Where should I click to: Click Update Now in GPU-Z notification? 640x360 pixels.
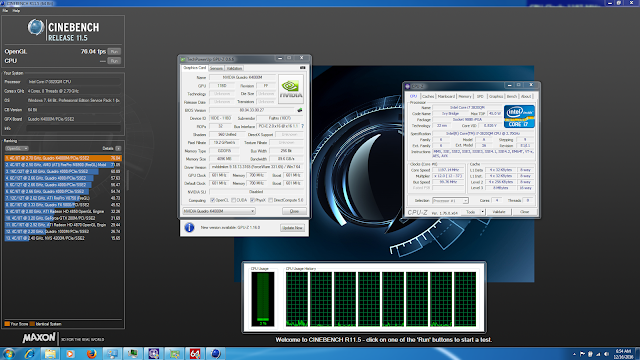tap(292, 228)
